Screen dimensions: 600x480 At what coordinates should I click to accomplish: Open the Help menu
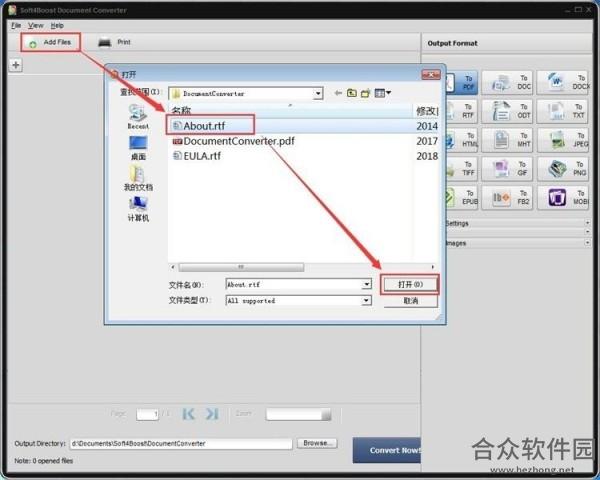pos(57,25)
